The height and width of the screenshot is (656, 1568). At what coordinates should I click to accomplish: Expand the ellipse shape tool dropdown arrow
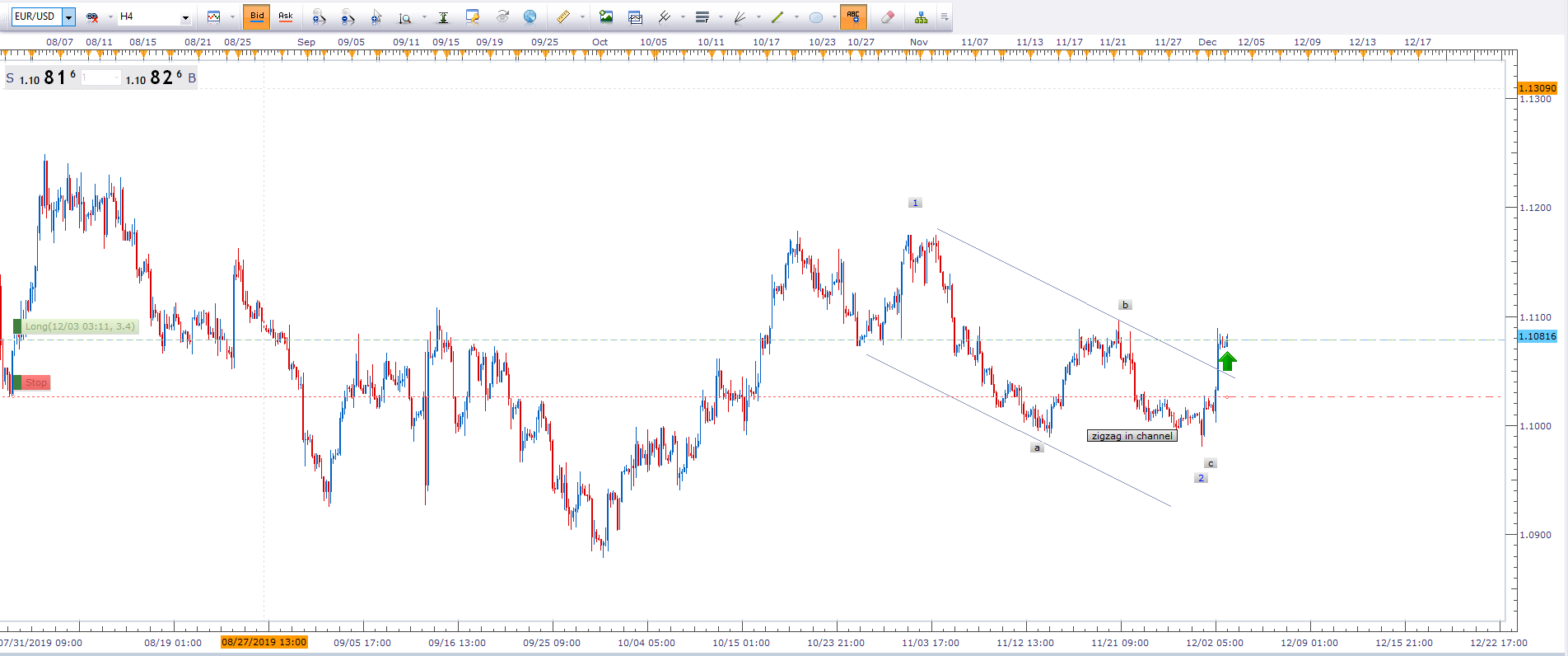point(833,16)
